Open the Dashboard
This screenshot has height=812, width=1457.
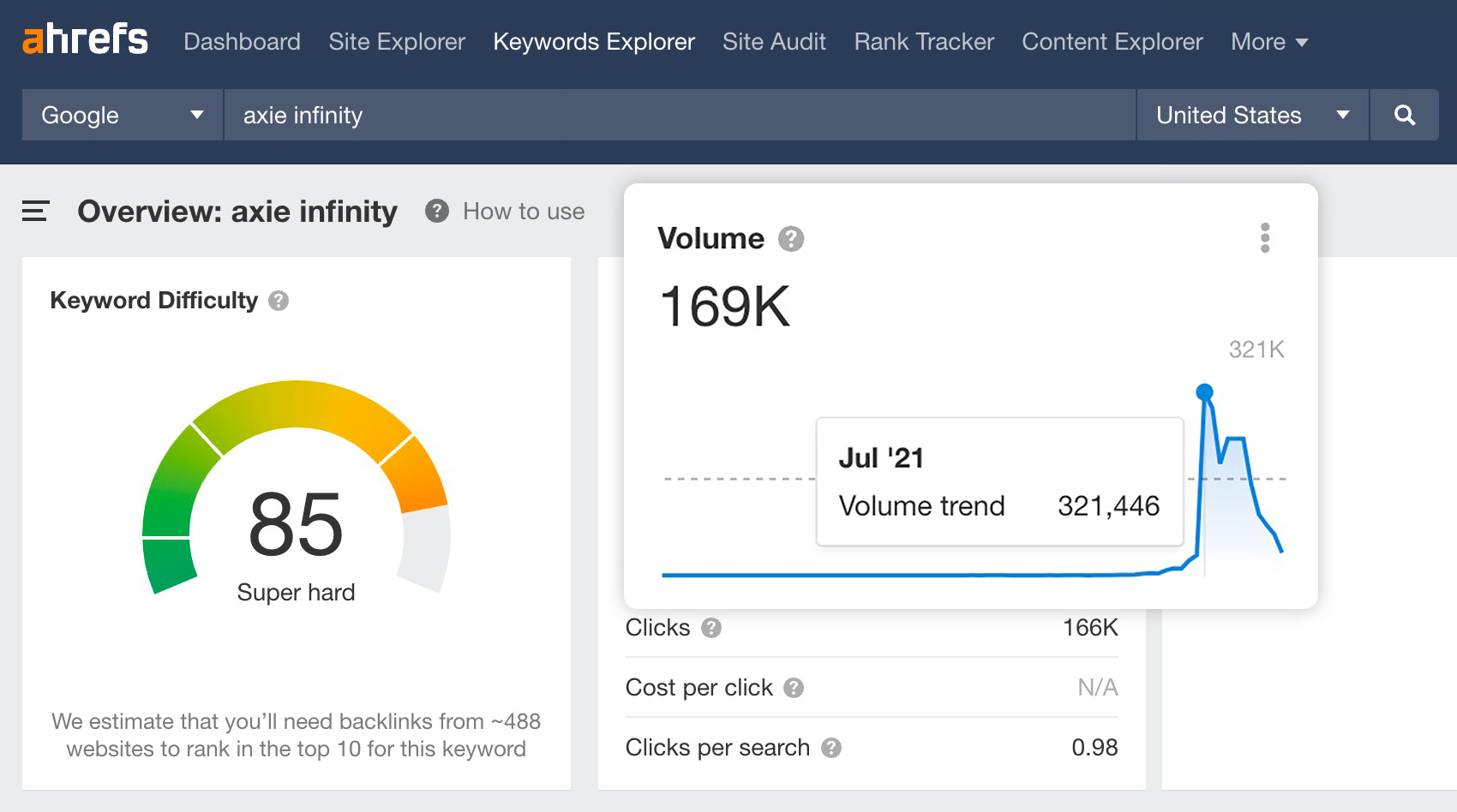(243, 41)
